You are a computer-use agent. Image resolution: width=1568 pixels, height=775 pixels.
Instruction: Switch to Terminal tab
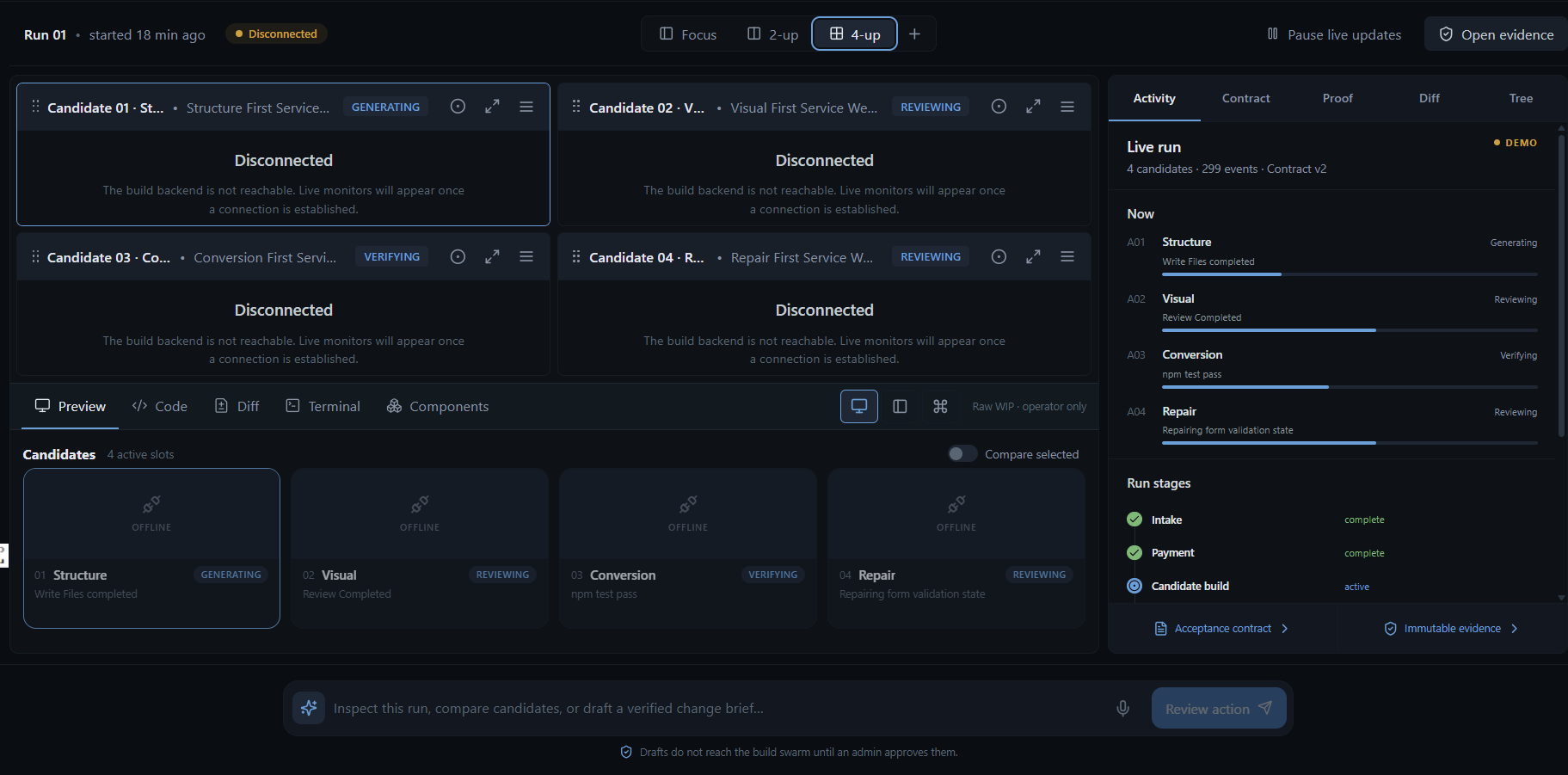323,406
